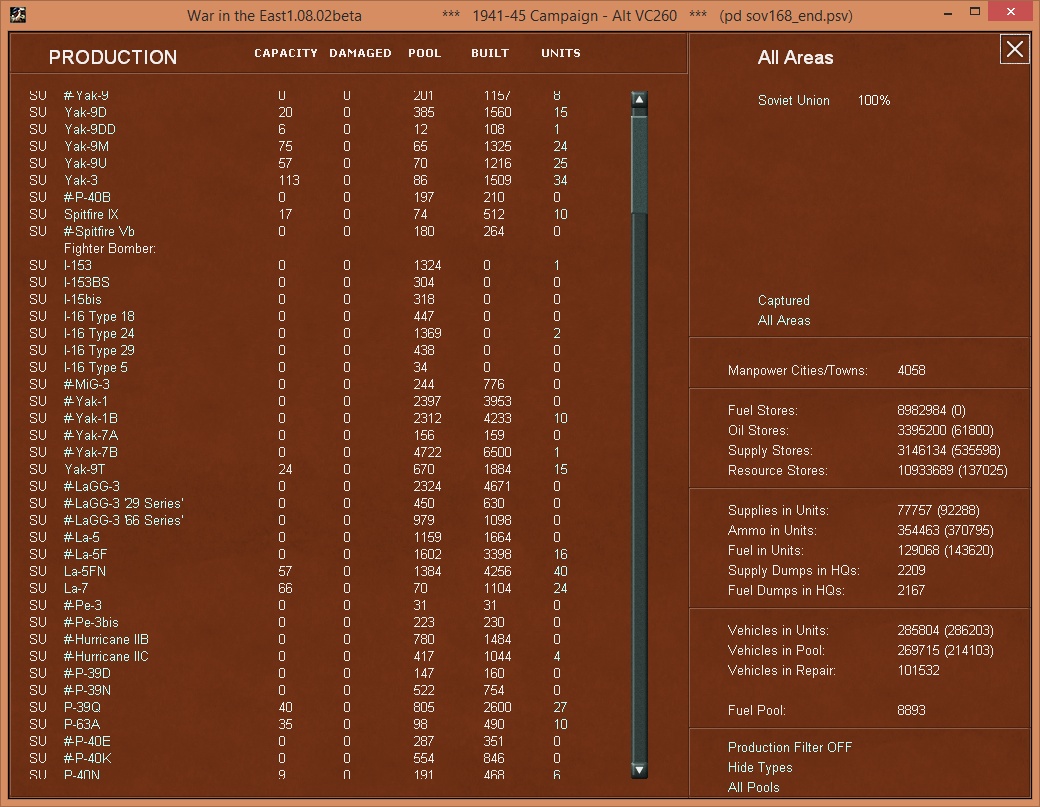
Task: Sort production by CAPACITY column
Action: 286,54
